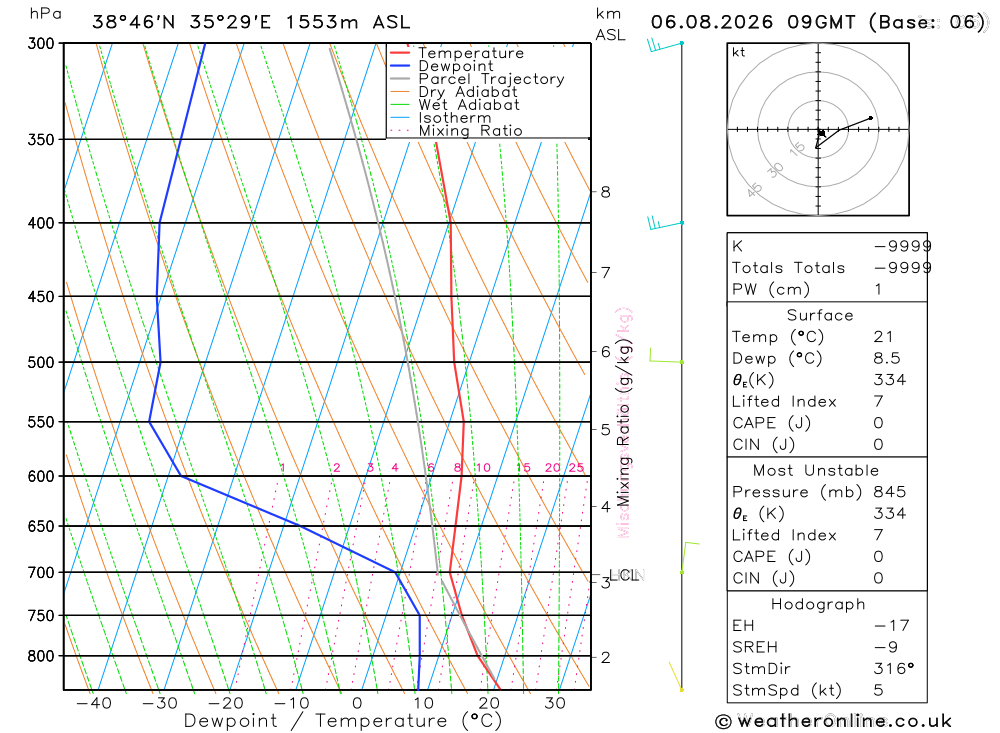Click the Mixing Ratio legend label
The height and width of the screenshot is (733, 1000).
[x=471, y=131]
